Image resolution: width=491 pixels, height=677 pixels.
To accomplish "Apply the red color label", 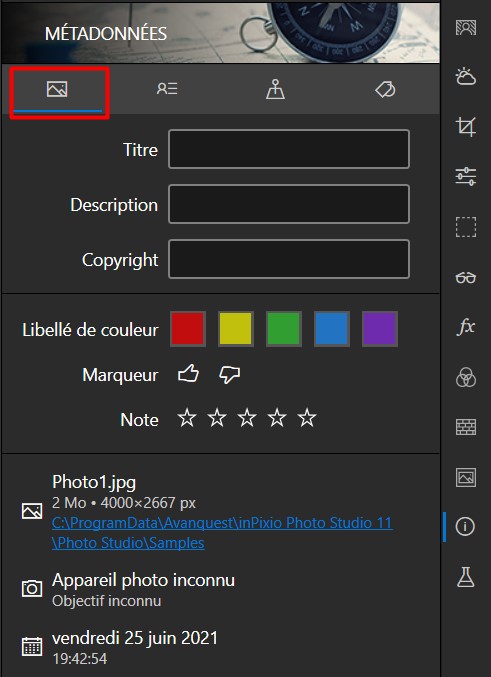I will [x=188, y=329].
